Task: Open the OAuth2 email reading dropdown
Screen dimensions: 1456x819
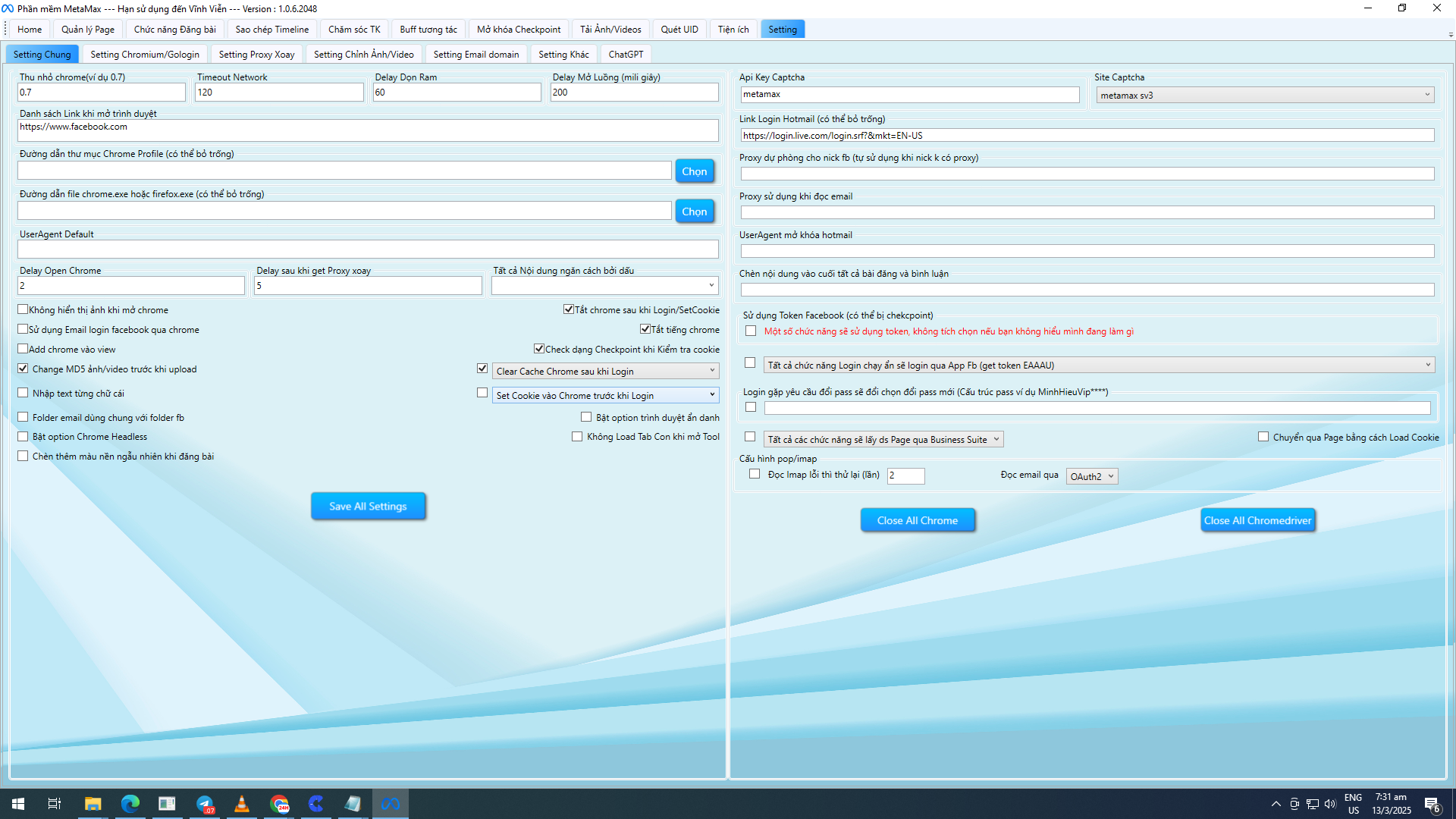Action: (1092, 476)
